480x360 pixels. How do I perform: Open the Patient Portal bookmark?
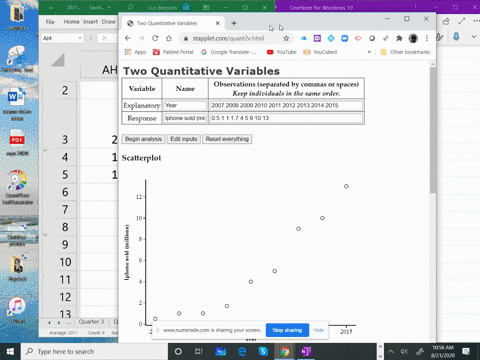173,52
